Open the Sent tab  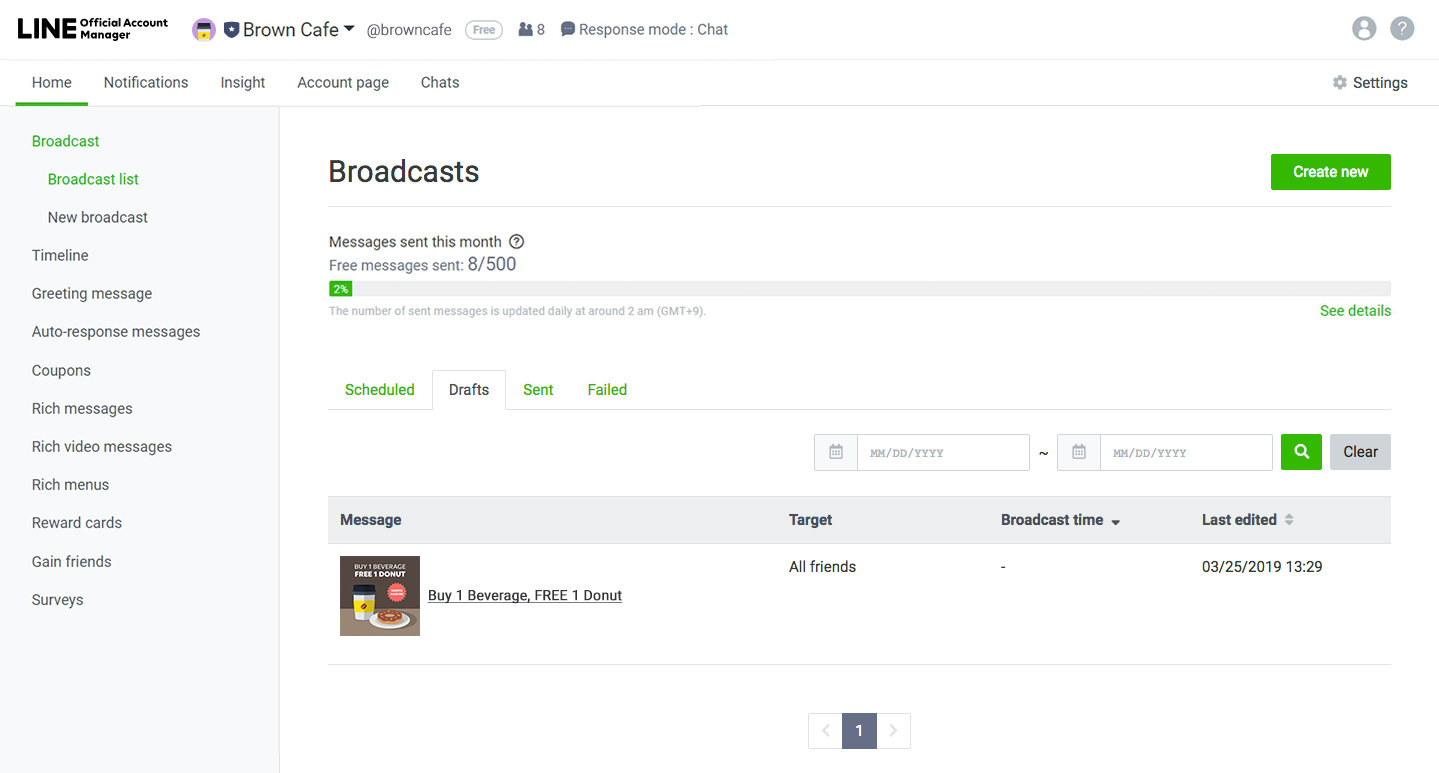538,390
